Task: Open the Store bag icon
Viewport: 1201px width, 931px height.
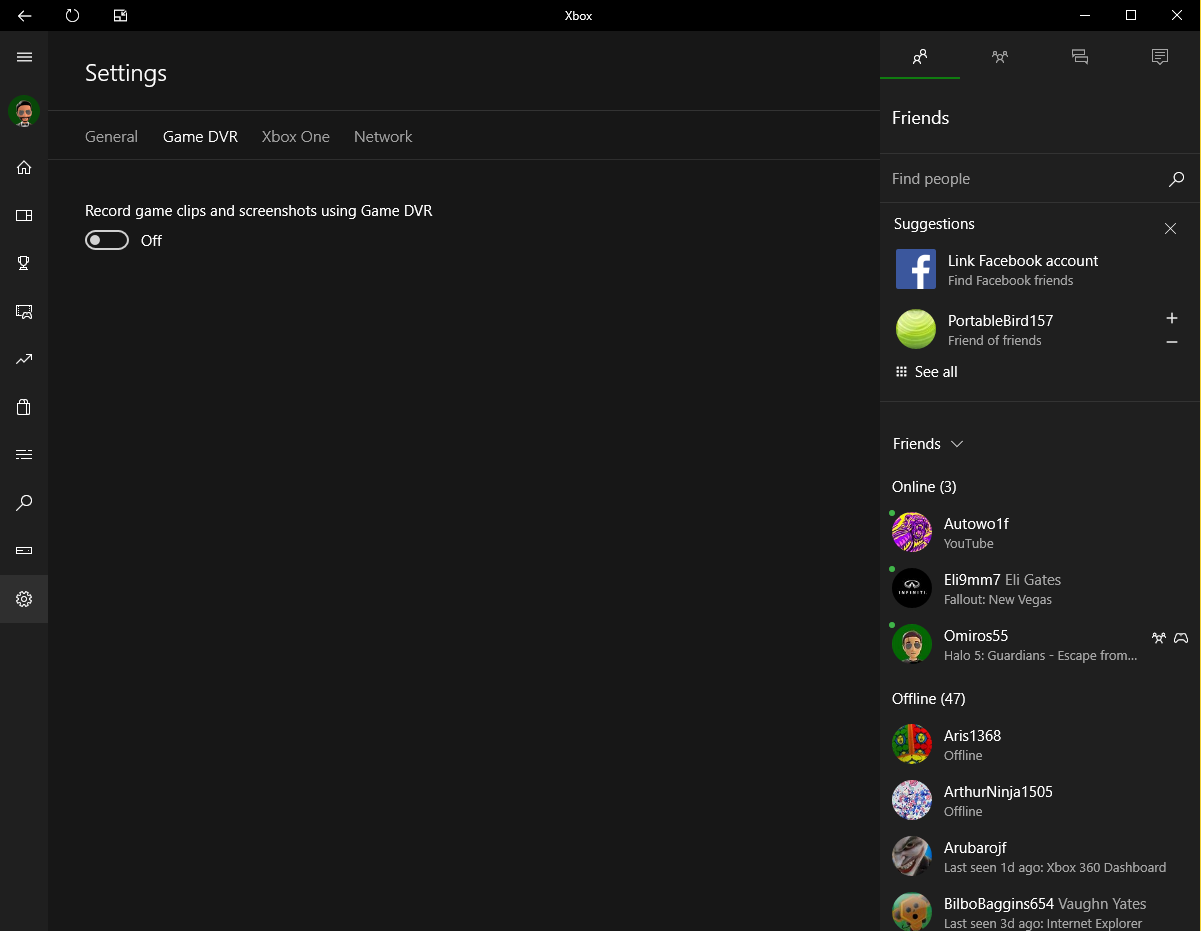Action: tap(24, 407)
